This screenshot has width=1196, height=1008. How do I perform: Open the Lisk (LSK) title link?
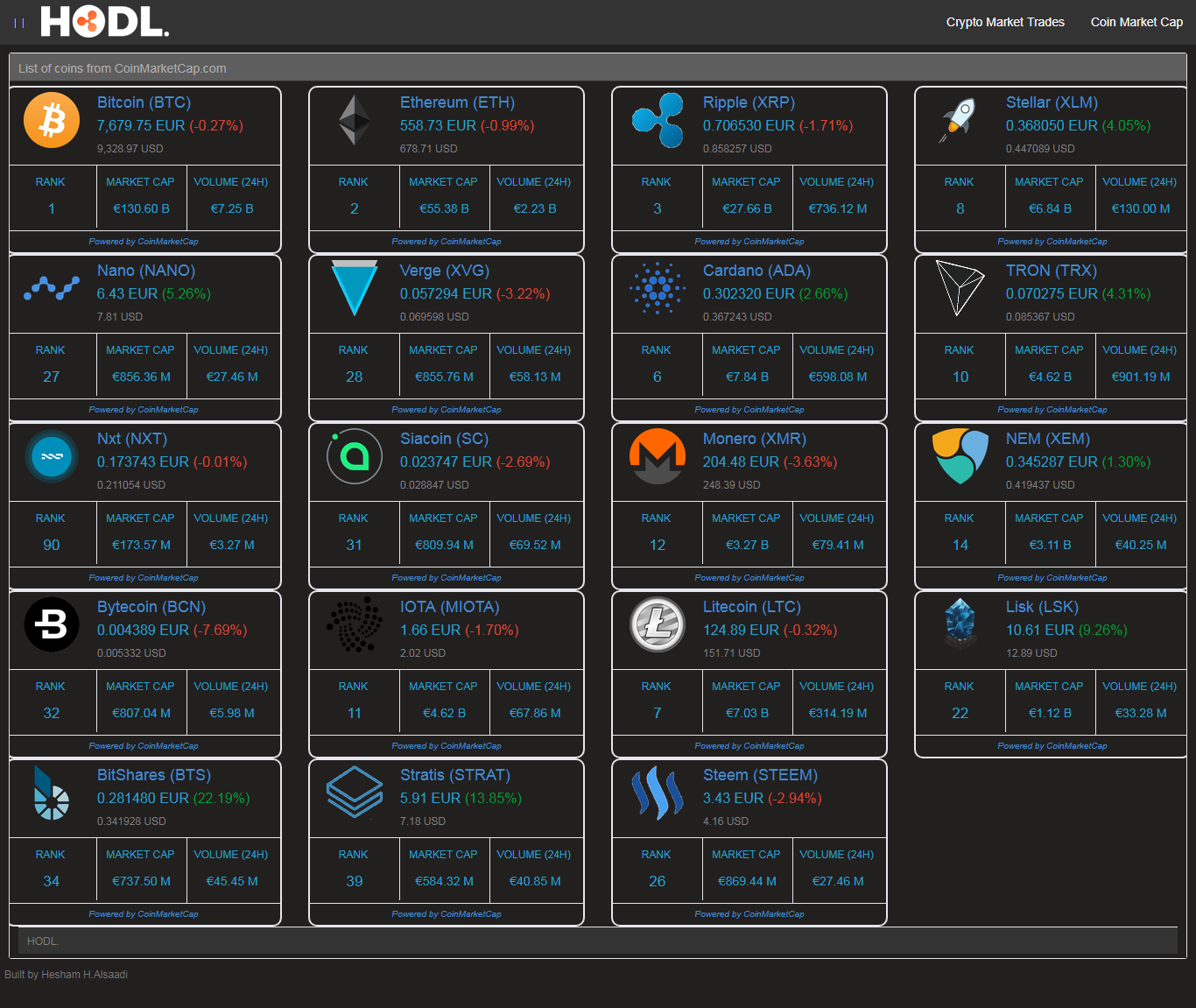point(1042,607)
